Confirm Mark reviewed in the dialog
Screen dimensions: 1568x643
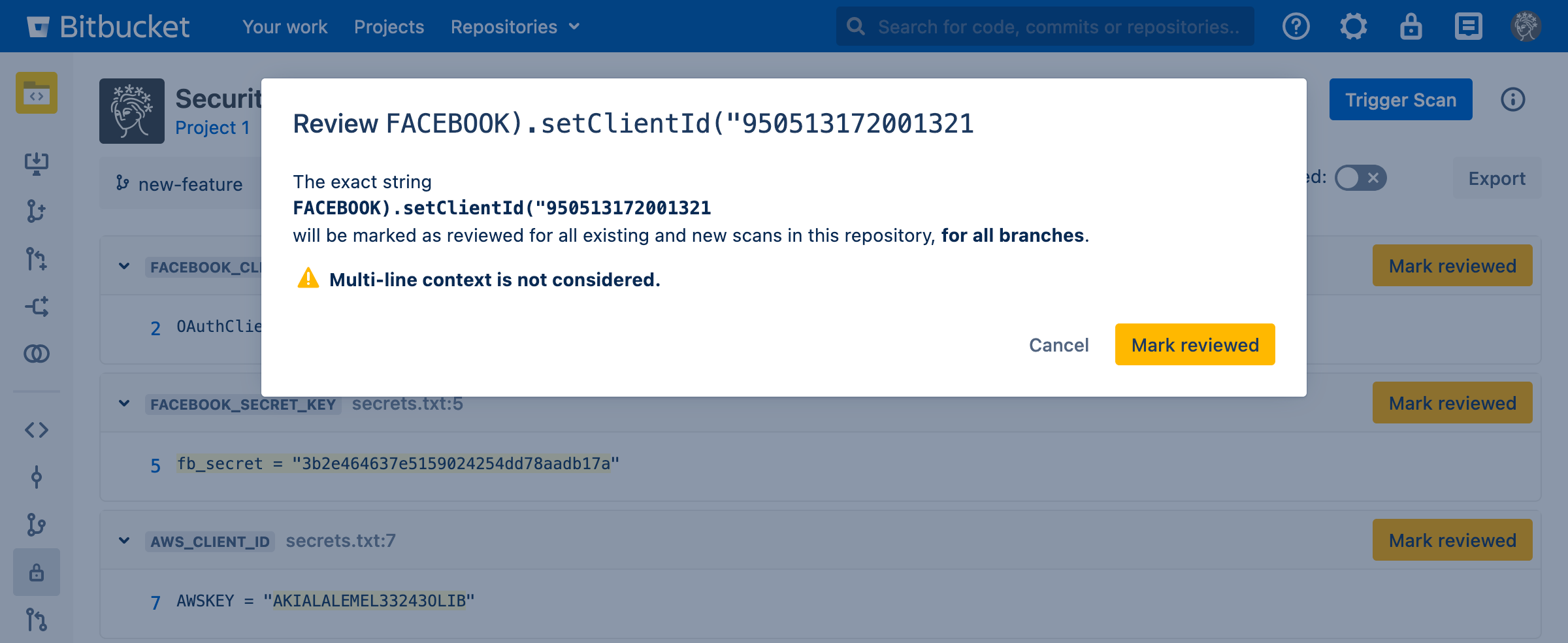[1194, 344]
